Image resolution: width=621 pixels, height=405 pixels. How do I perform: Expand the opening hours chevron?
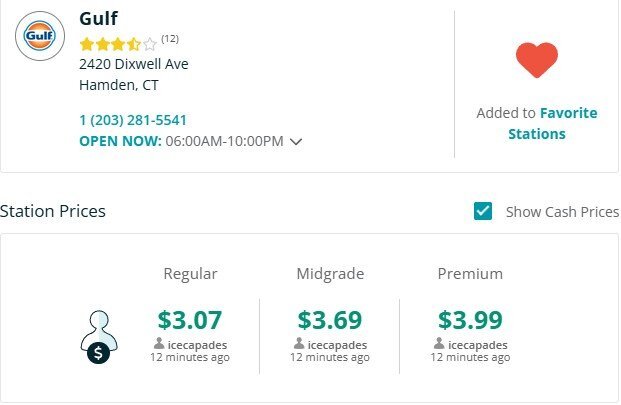coord(296,141)
